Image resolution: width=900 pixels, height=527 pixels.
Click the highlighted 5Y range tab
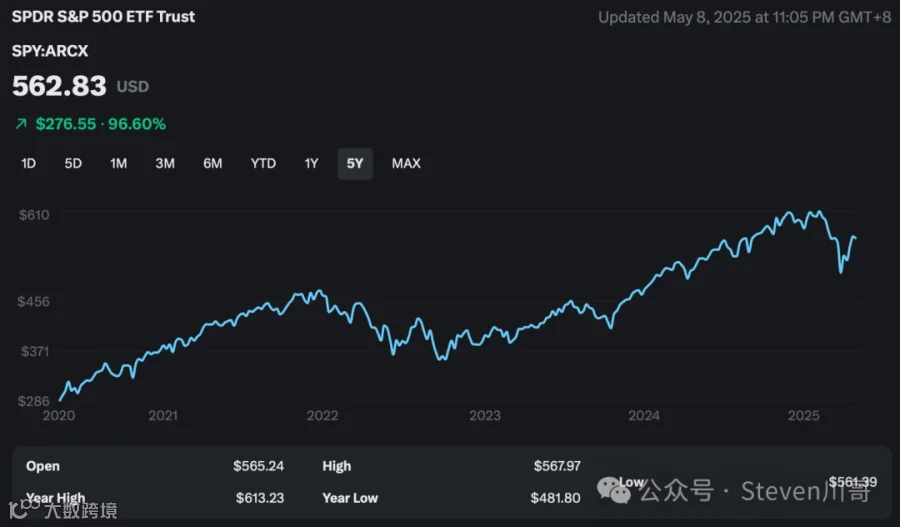click(x=355, y=164)
